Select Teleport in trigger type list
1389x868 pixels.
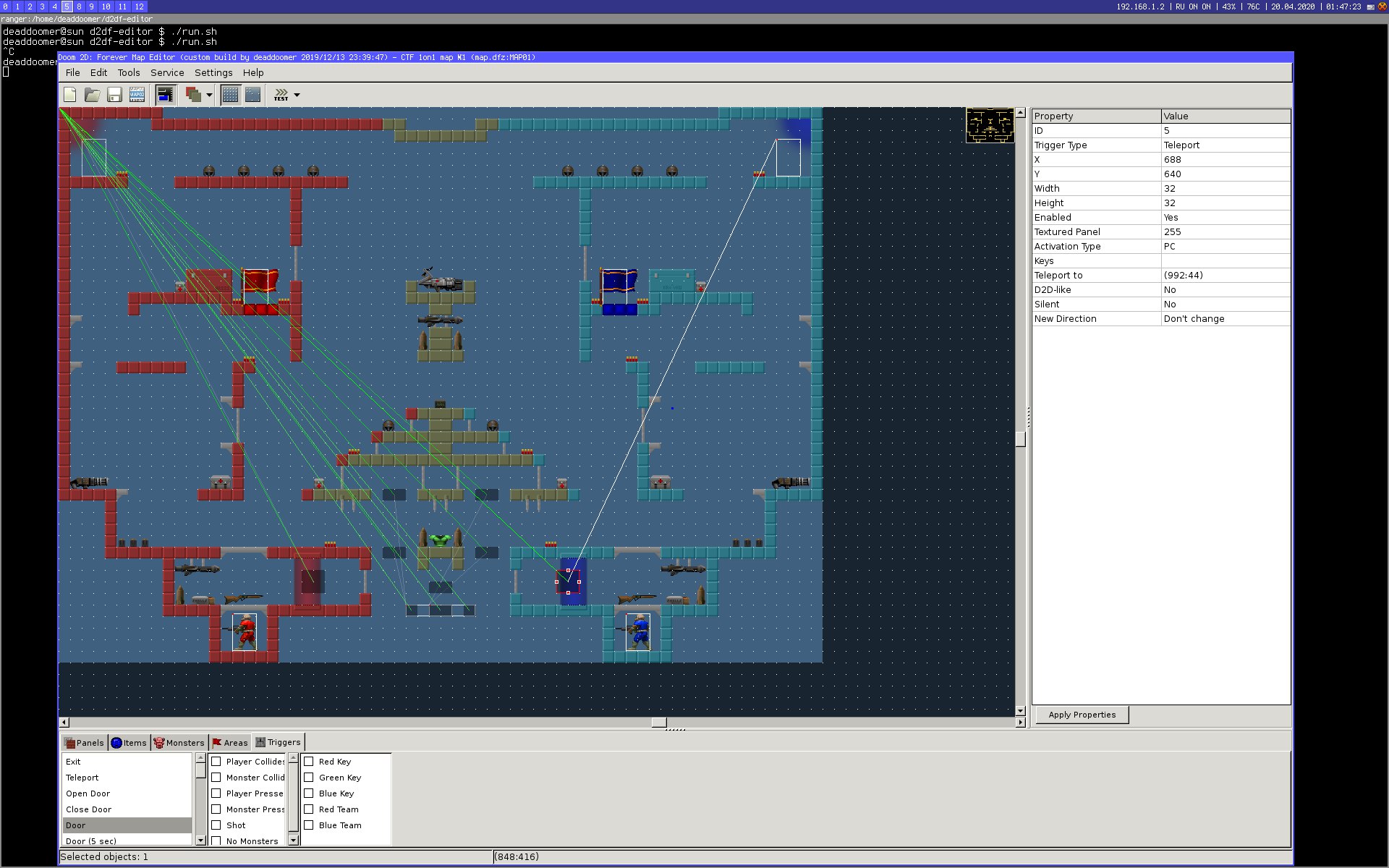coord(127,778)
